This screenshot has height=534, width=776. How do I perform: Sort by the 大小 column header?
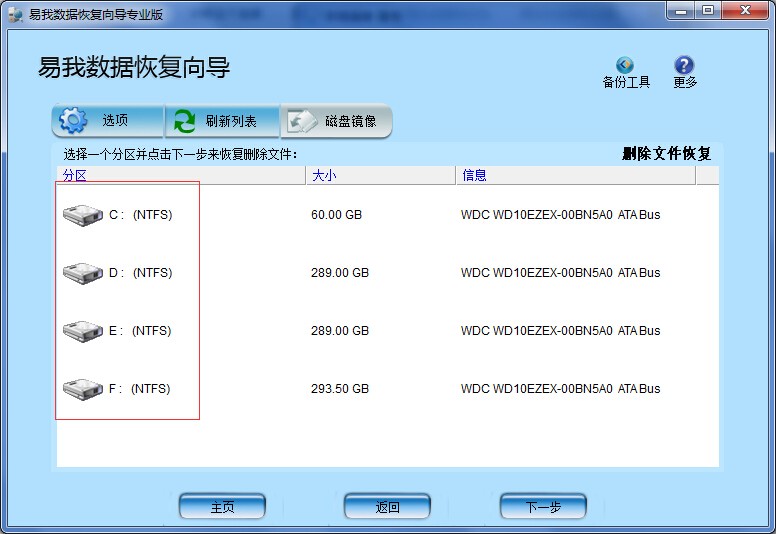(x=381, y=175)
